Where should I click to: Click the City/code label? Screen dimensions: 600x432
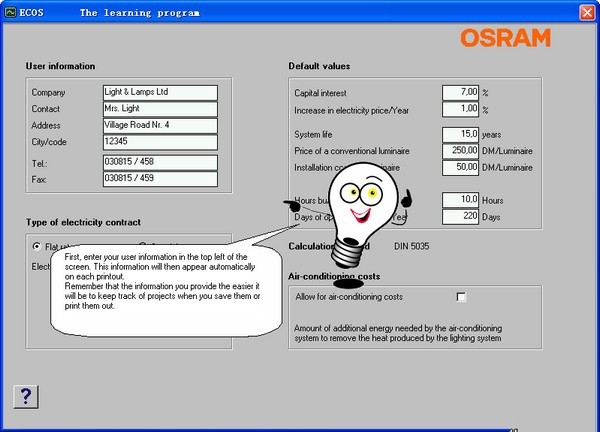coord(49,142)
